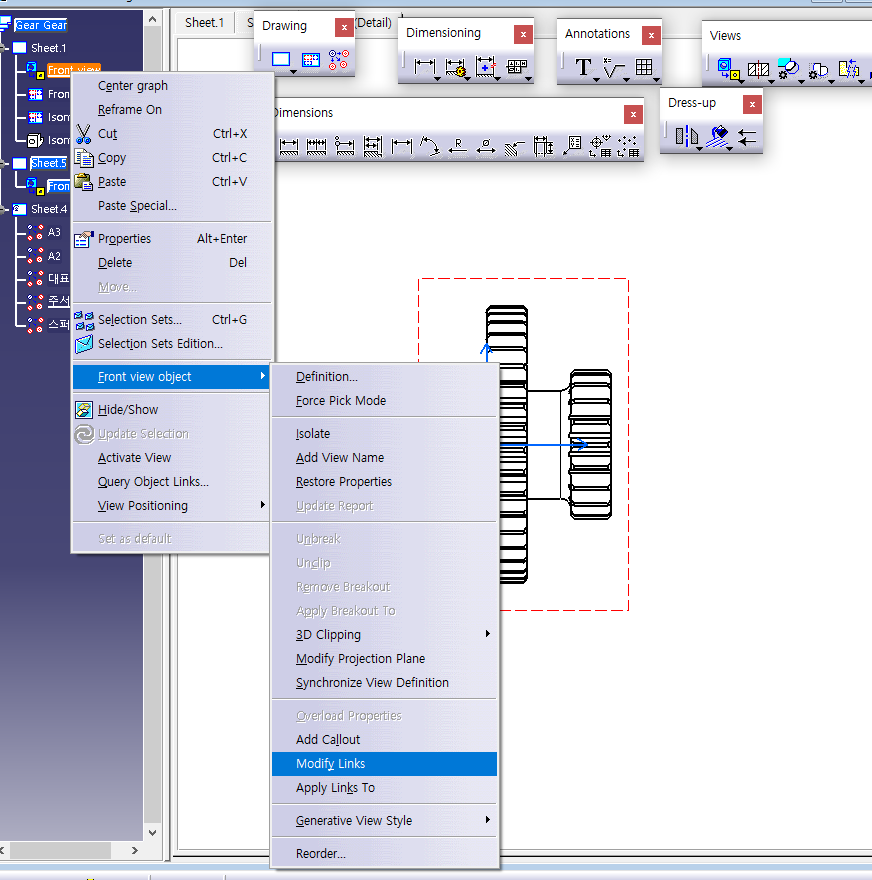
Task: Click the Coordinate Dimensions icon
Action: (572, 146)
